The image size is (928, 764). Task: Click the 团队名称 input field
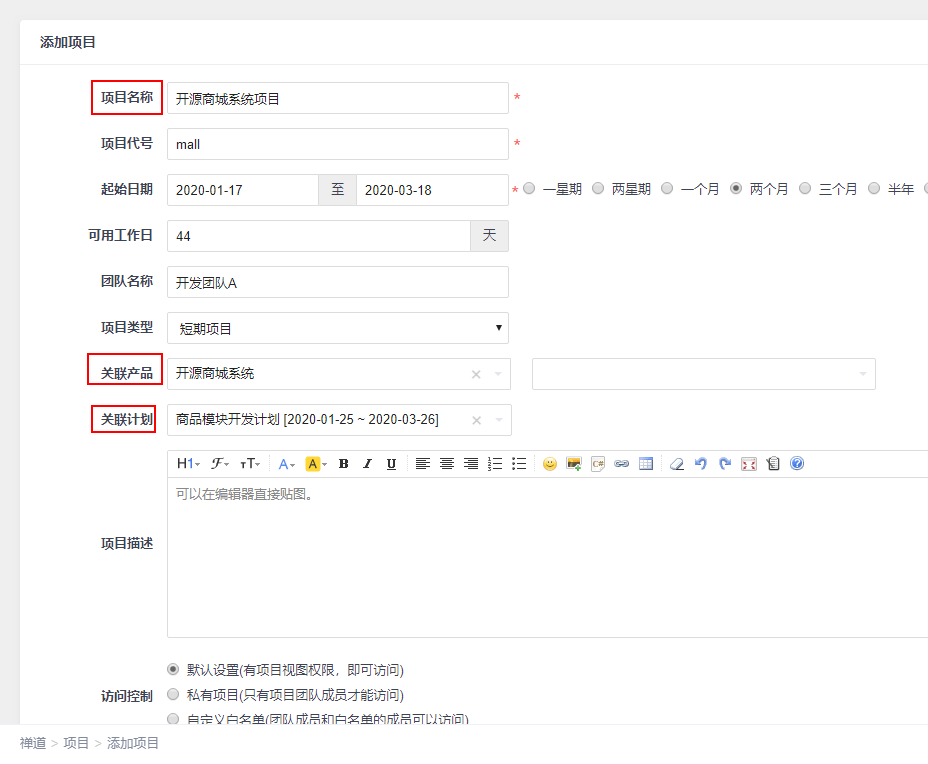click(338, 282)
